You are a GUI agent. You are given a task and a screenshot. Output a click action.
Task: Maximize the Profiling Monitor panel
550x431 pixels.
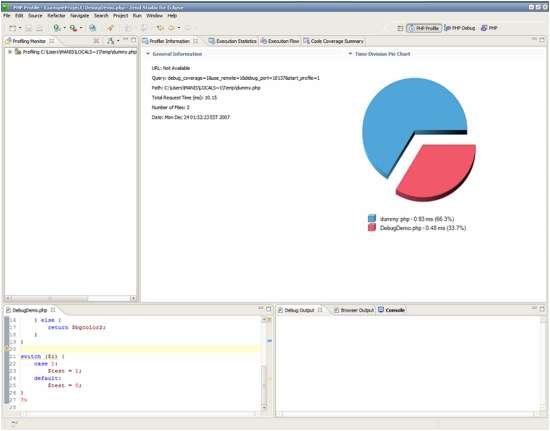point(134,40)
